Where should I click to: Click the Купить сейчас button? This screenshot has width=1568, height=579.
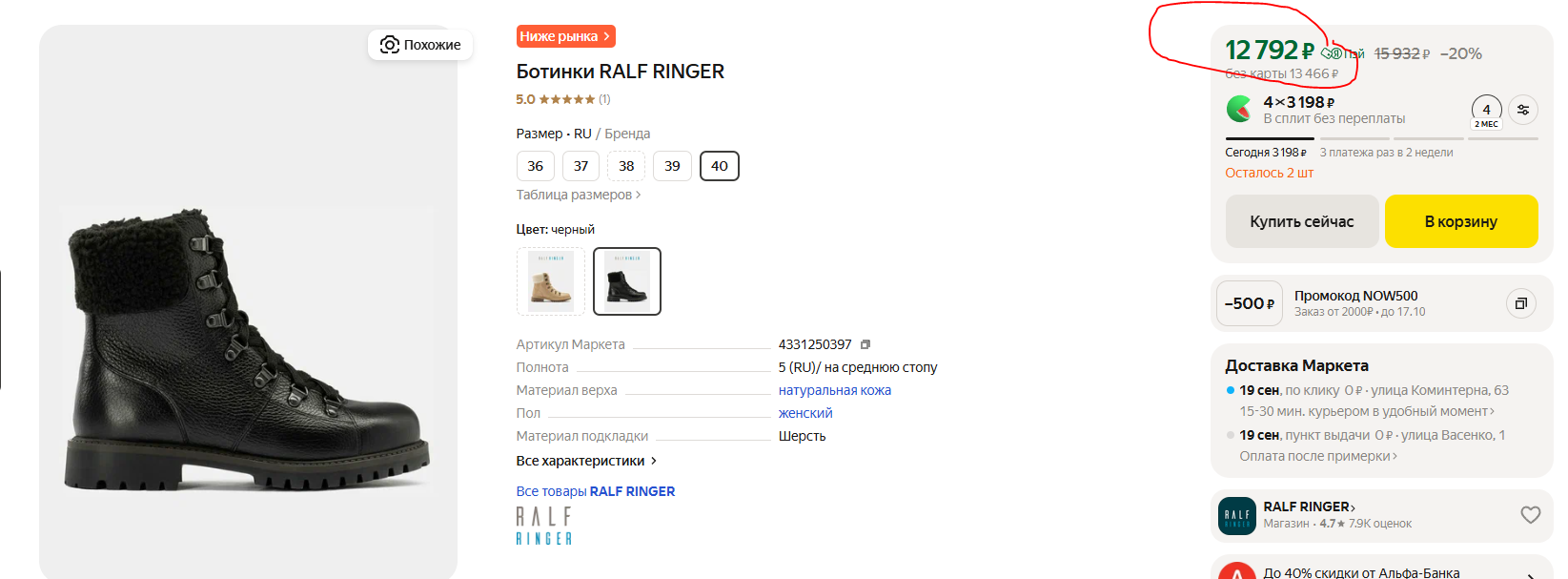[x=1302, y=221]
